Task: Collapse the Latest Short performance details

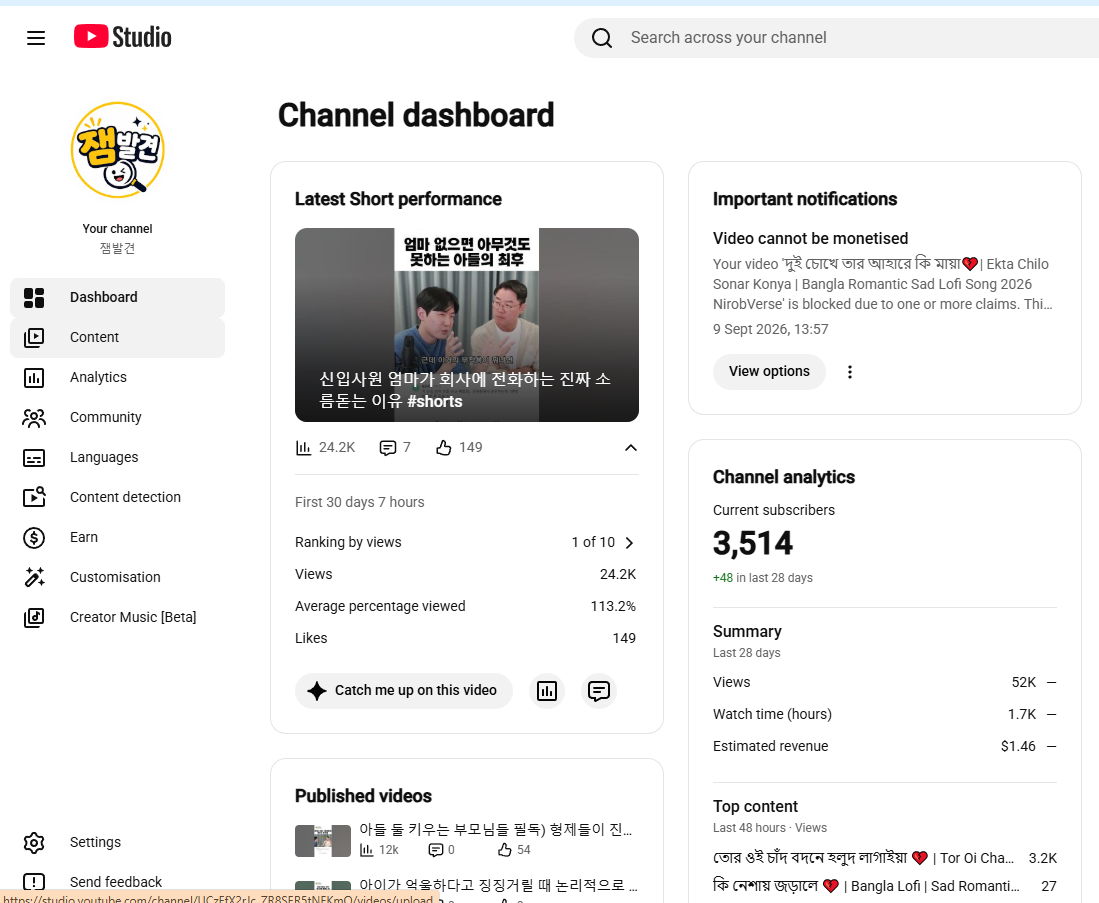Action: point(631,448)
